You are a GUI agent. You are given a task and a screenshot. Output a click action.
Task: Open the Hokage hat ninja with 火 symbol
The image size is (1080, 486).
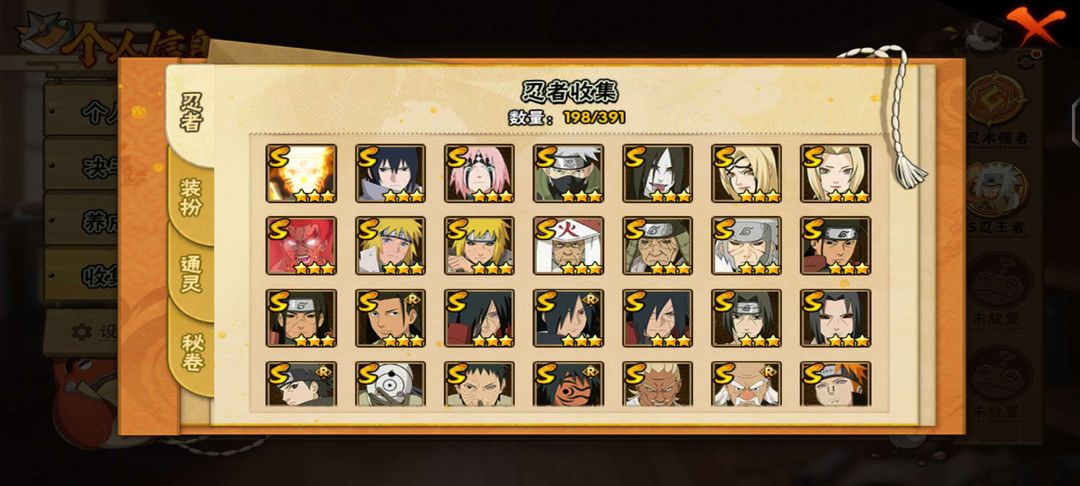pos(568,246)
